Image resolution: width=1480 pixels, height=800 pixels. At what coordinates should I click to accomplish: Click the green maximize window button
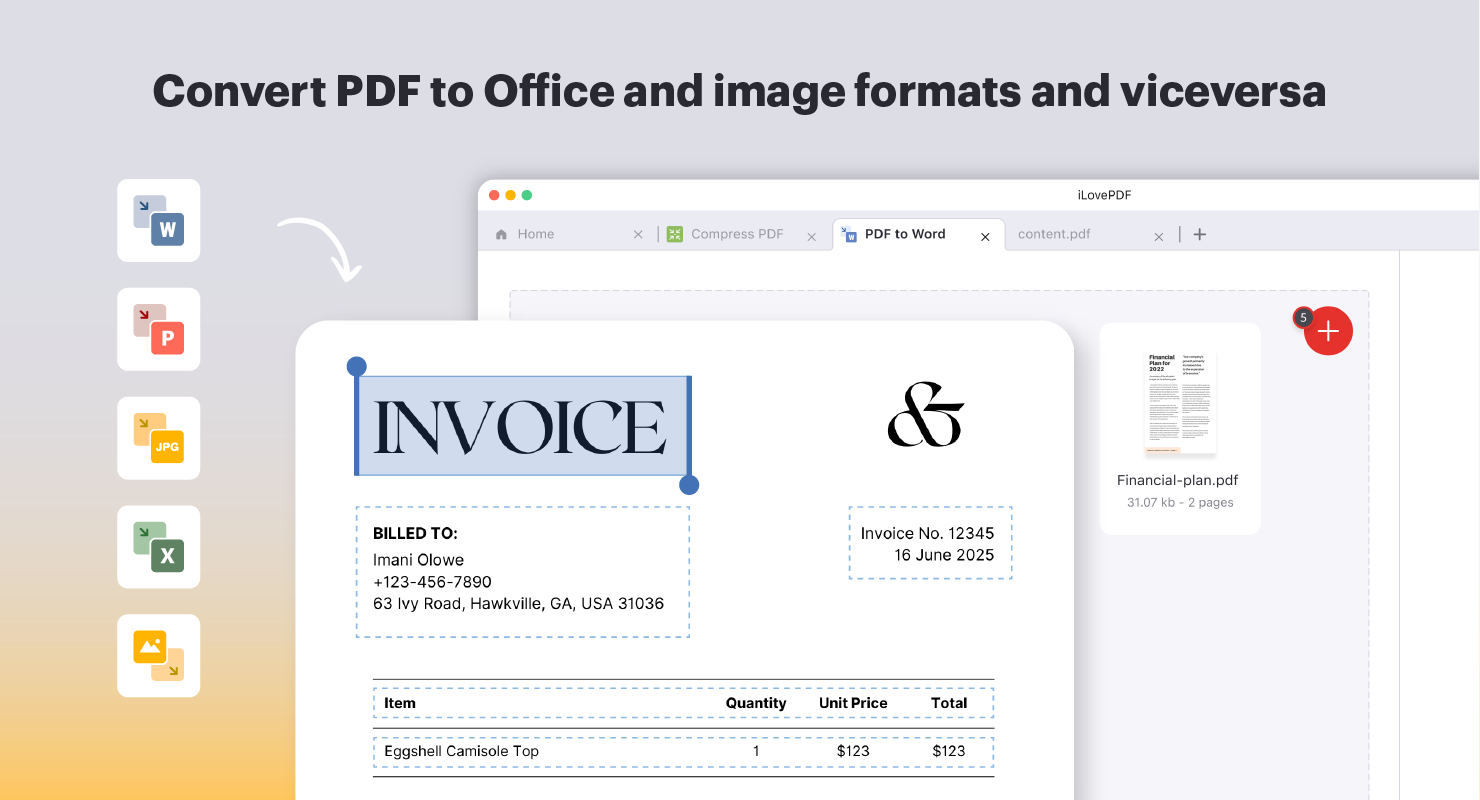527,195
